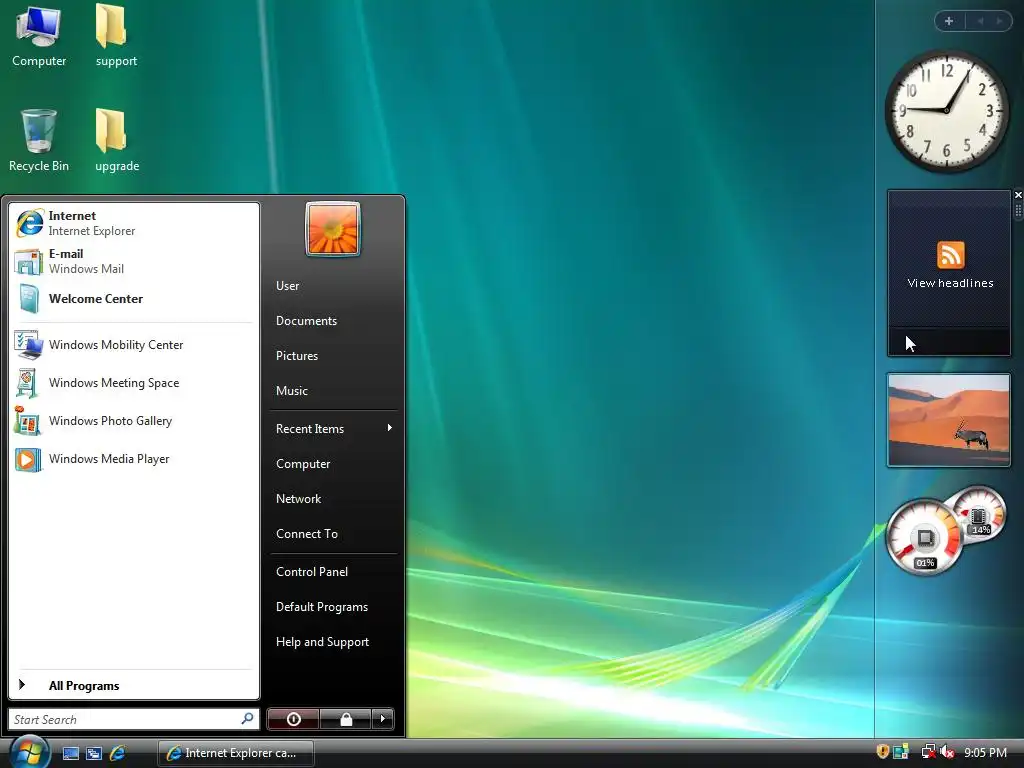Click the memory meter small dial gadget

point(979,513)
